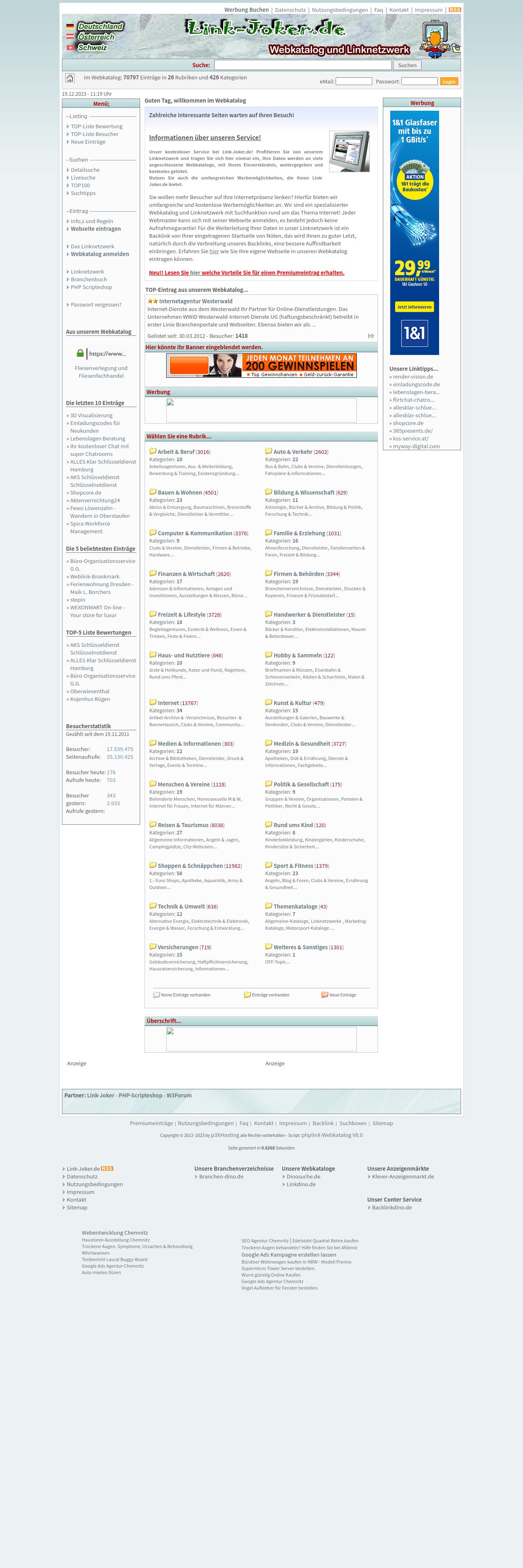Open Datenschutz link in top navigation

[290, 10]
